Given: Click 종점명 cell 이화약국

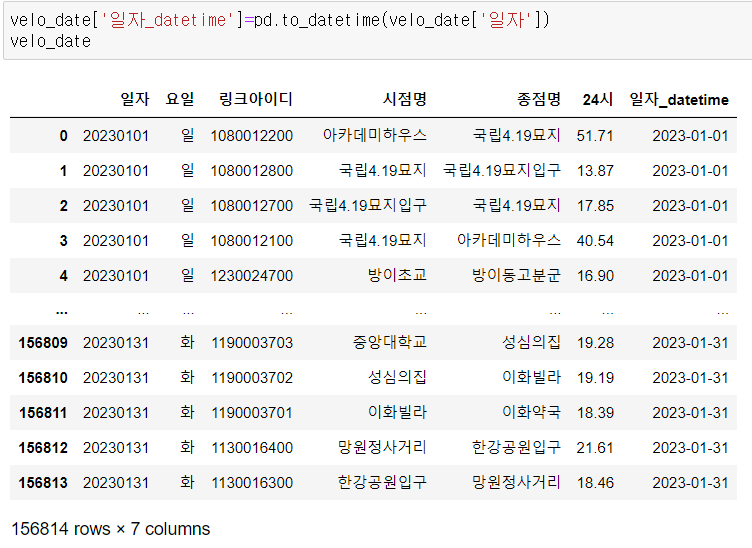Looking at the screenshot, I should click(x=531, y=412).
